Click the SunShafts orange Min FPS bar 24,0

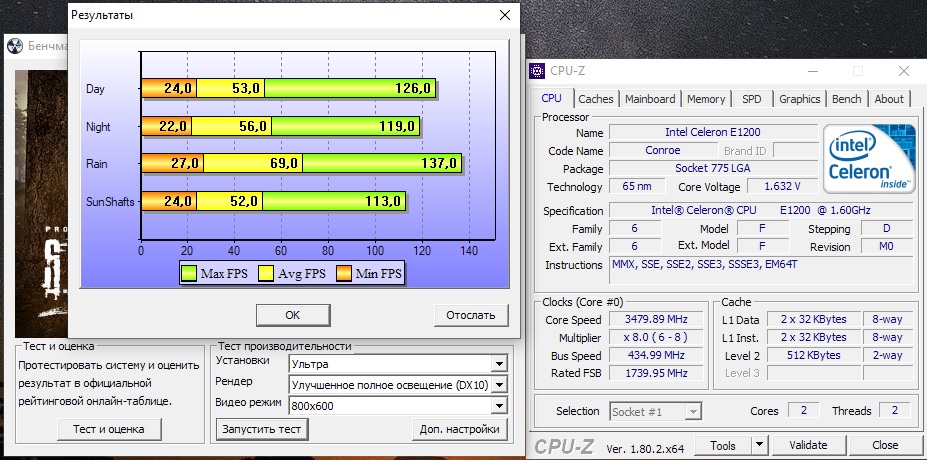click(169, 201)
